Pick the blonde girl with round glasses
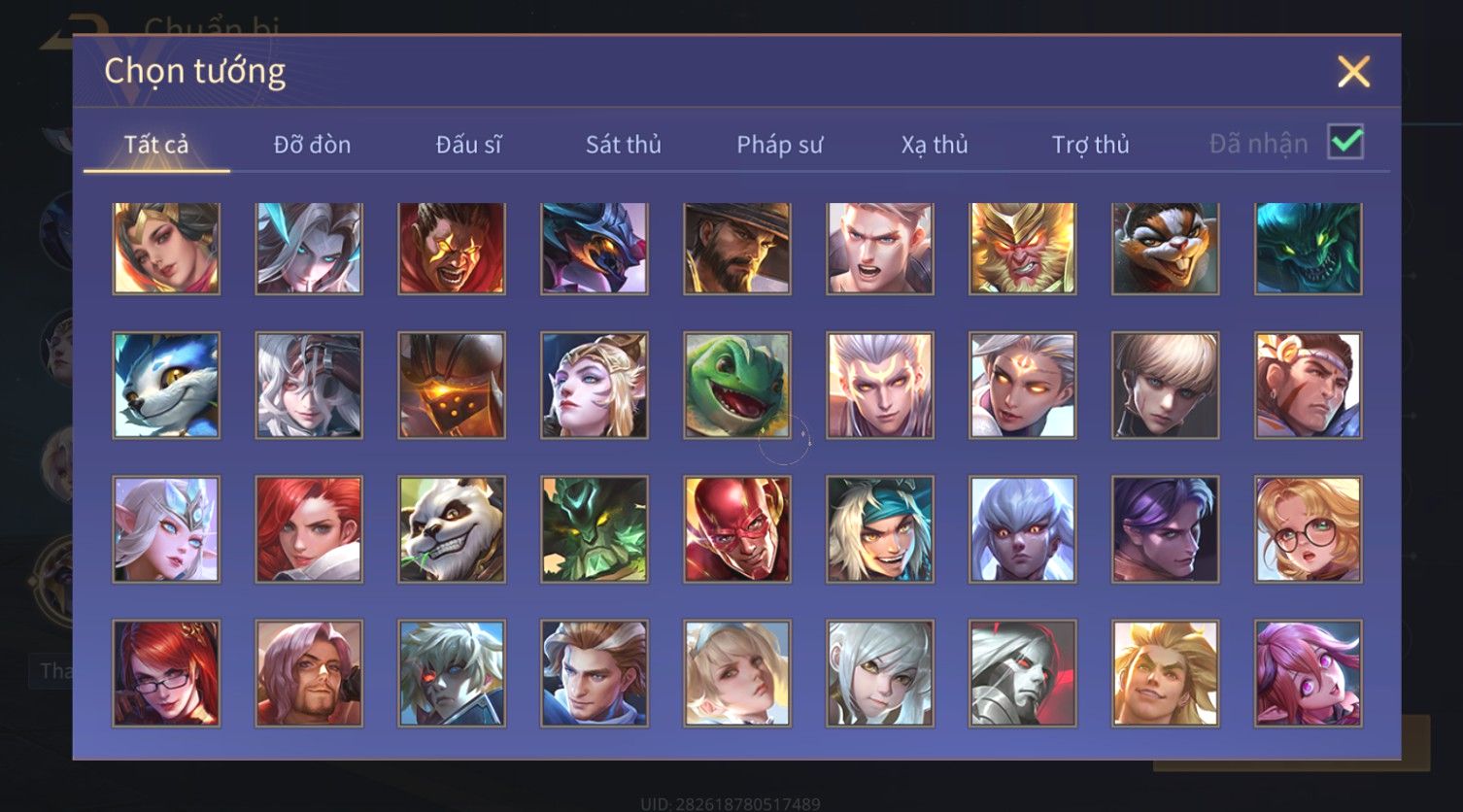Image resolution: width=1463 pixels, height=812 pixels. coord(1309,529)
